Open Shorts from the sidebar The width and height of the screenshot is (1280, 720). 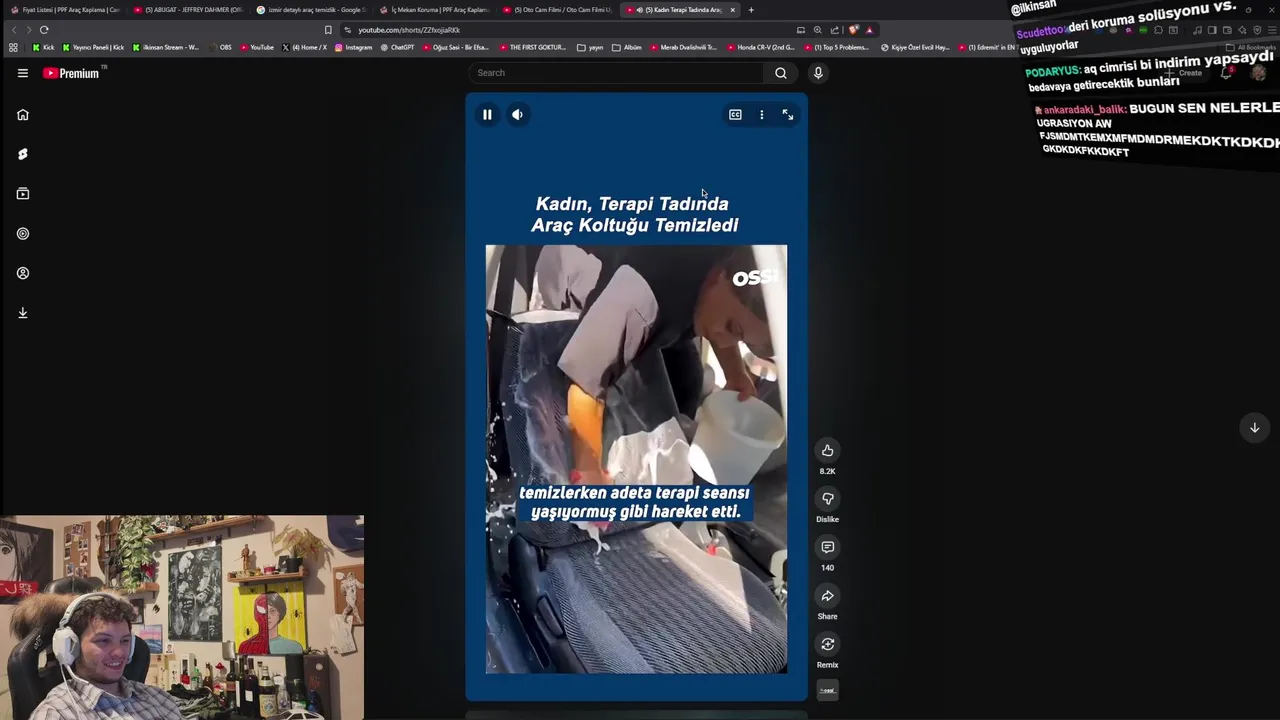point(22,154)
